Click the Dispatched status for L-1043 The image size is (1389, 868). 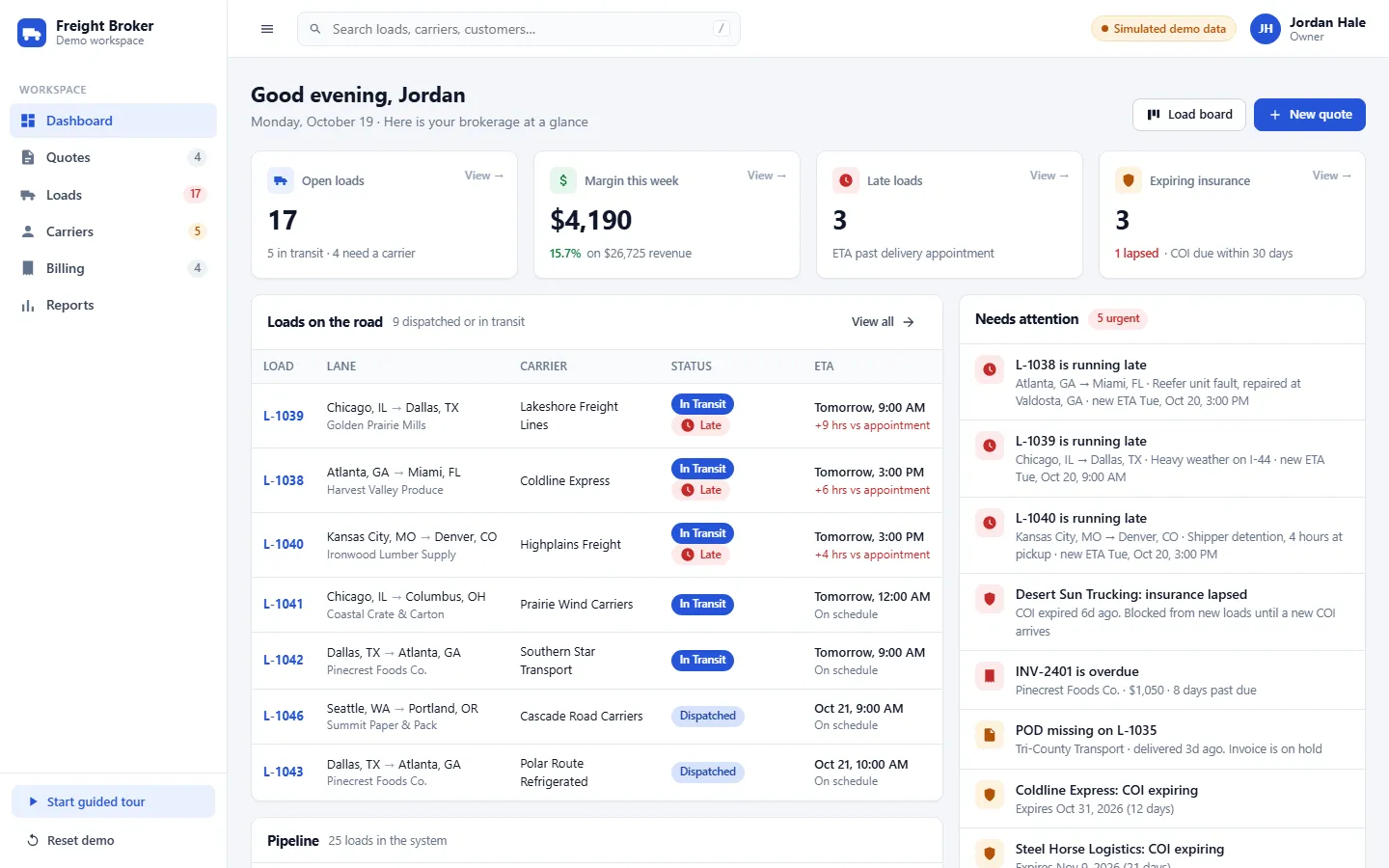708,772
